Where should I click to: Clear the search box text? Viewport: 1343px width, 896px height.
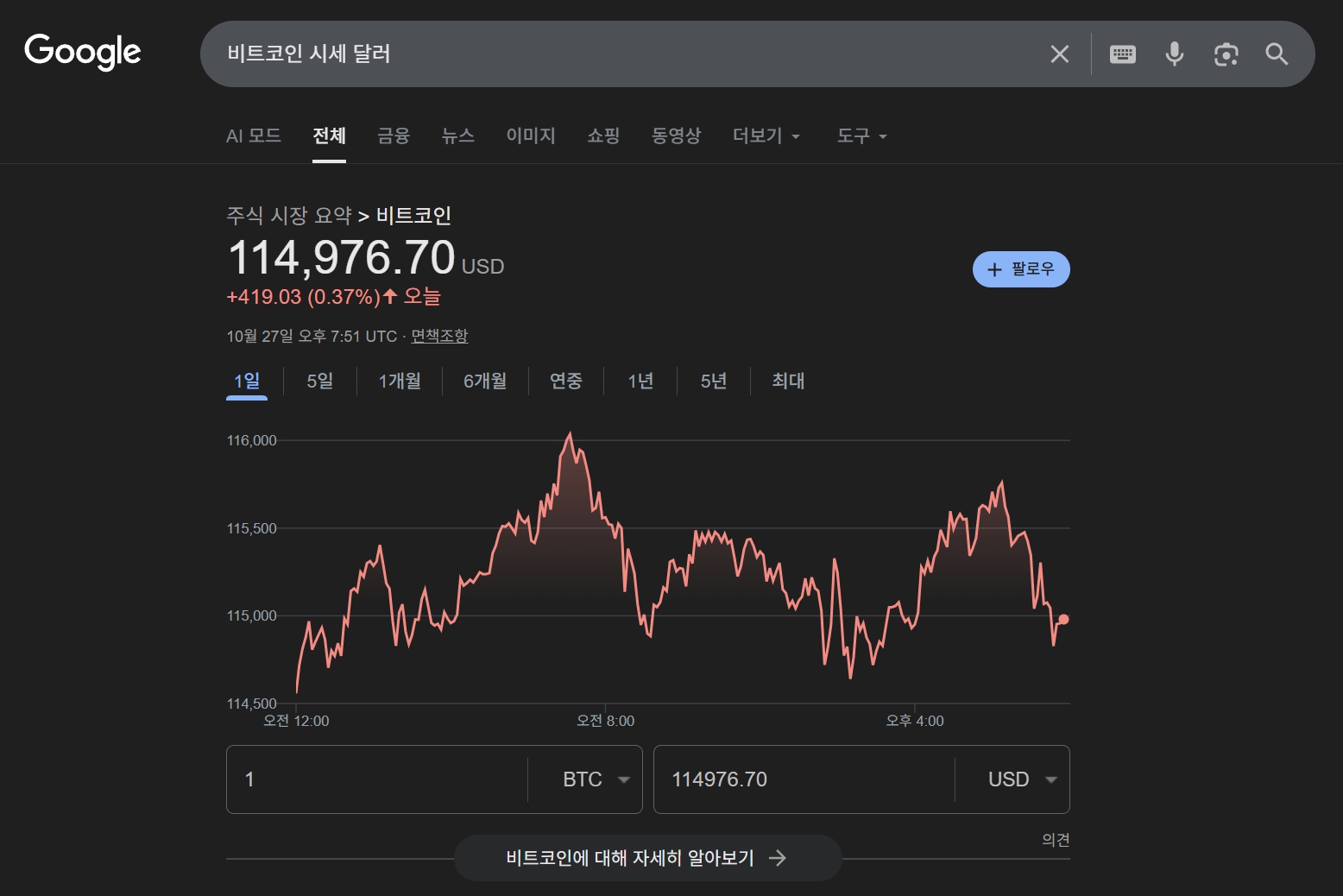click(1059, 54)
